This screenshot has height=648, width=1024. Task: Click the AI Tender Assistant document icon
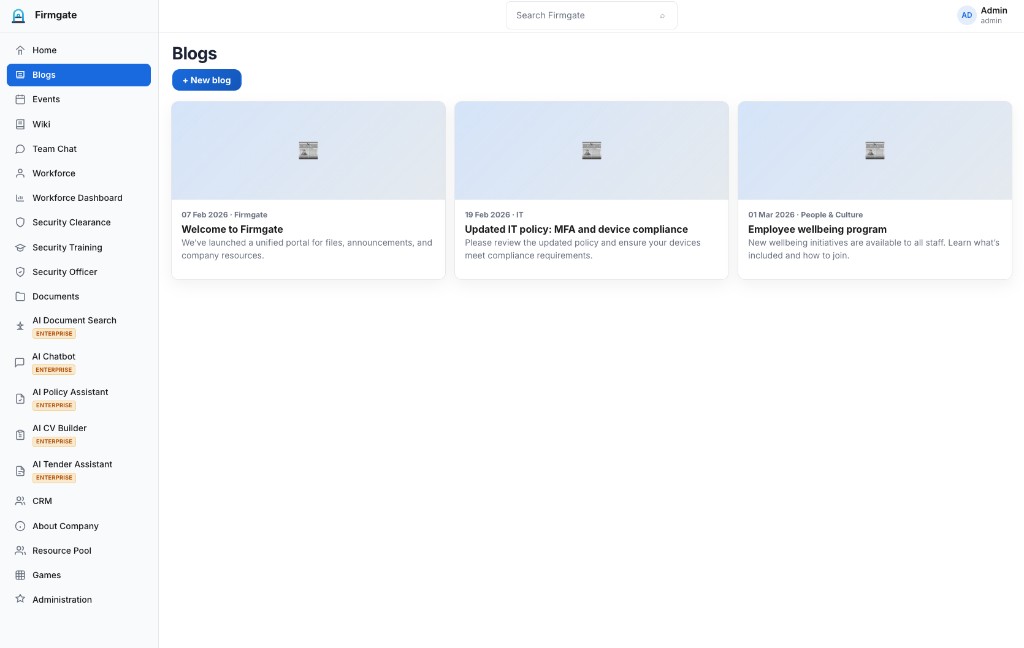(x=20, y=470)
